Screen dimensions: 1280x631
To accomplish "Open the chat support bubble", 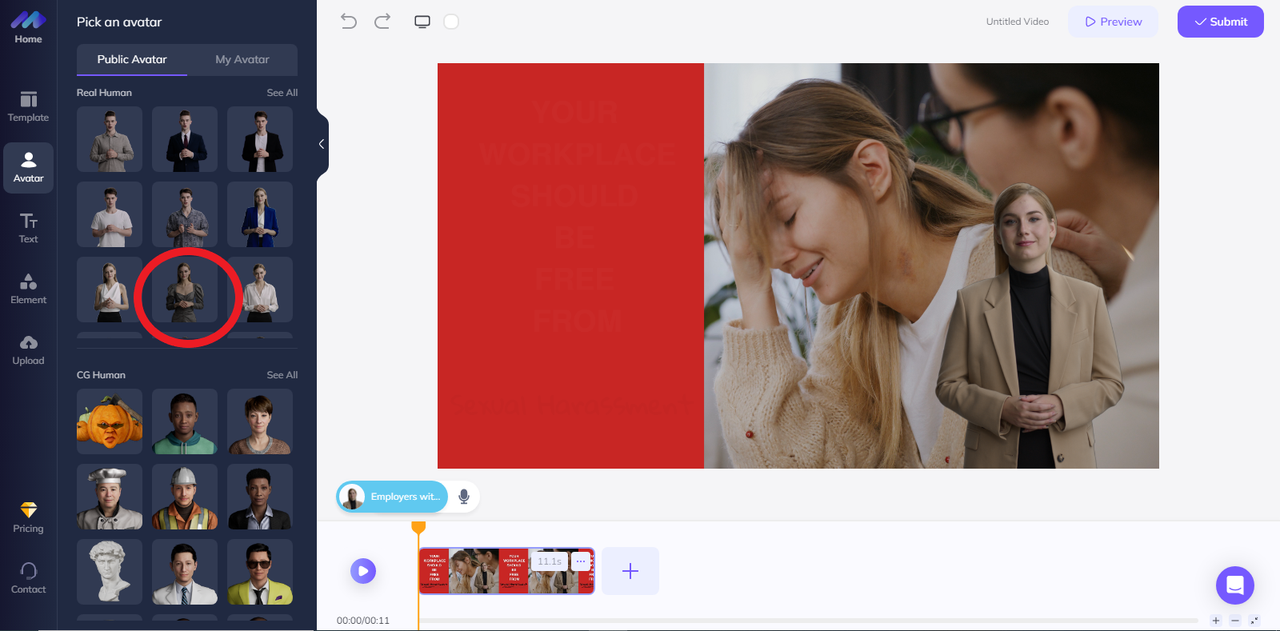I will (x=1234, y=585).
